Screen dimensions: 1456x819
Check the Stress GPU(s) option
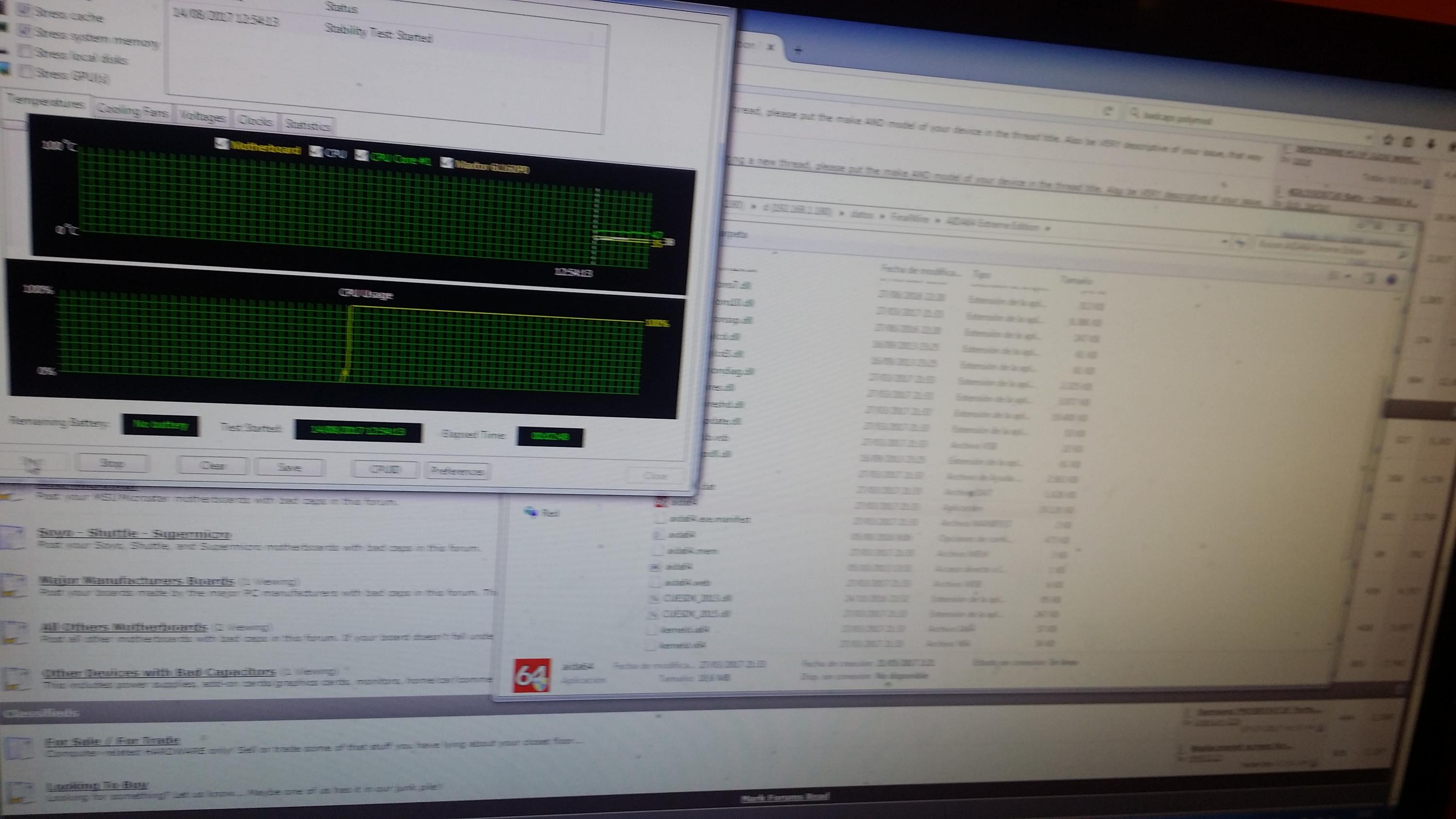(25, 71)
